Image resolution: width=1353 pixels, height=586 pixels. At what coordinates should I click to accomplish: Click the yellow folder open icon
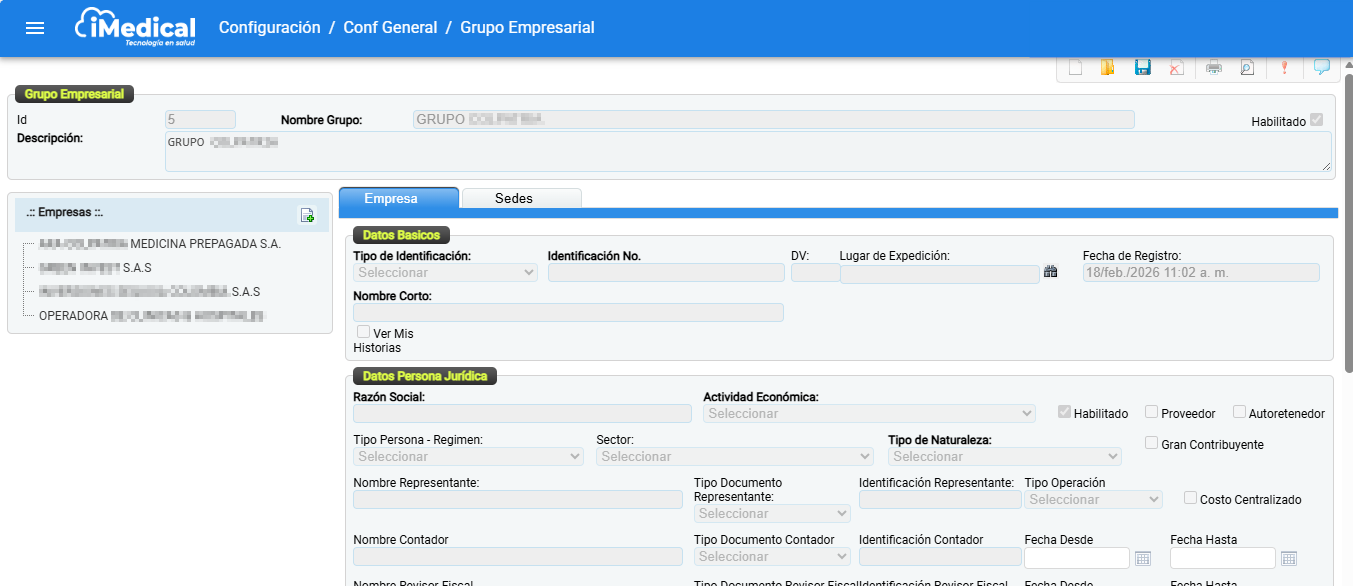click(1107, 68)
